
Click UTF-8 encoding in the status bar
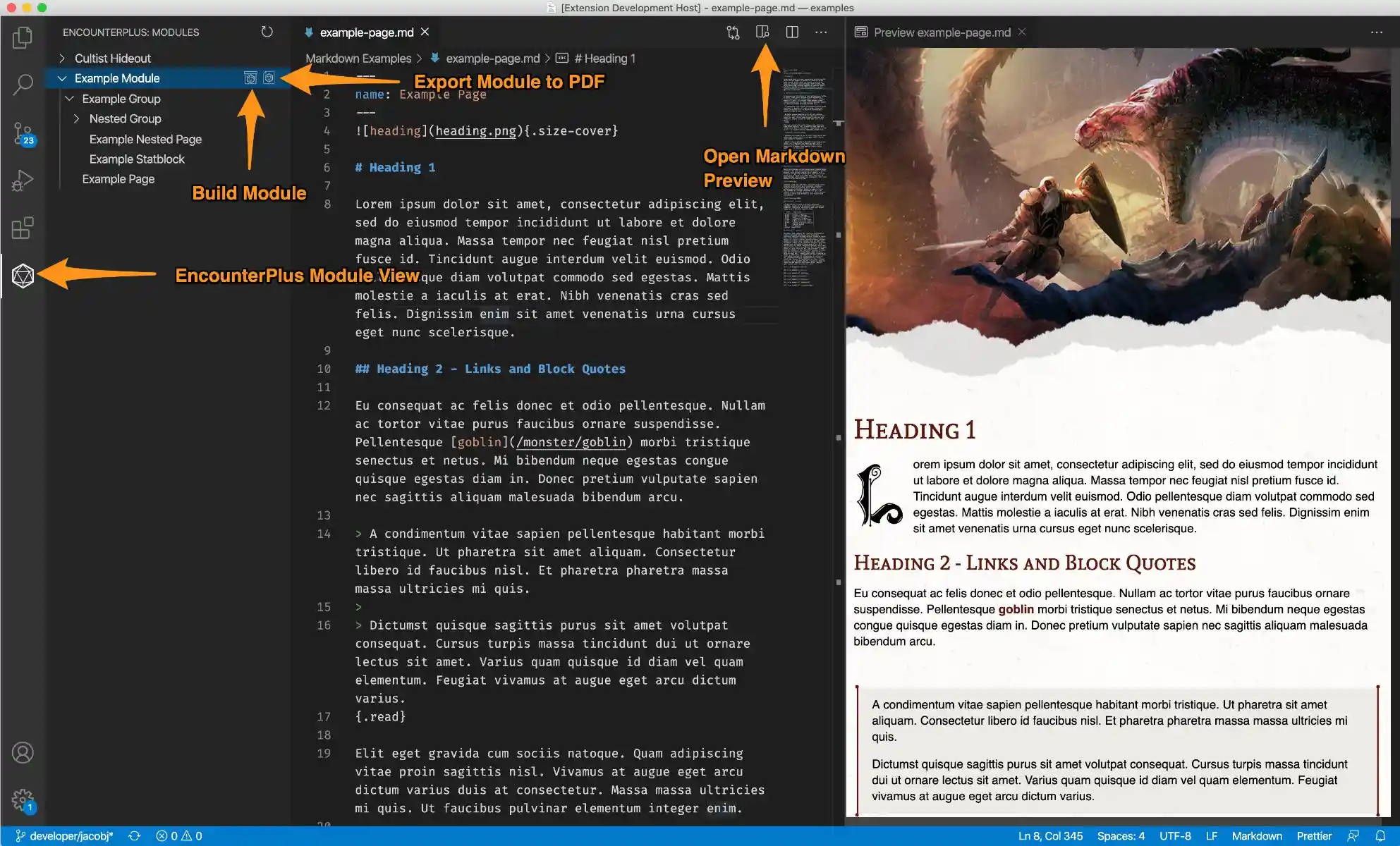1176,835
